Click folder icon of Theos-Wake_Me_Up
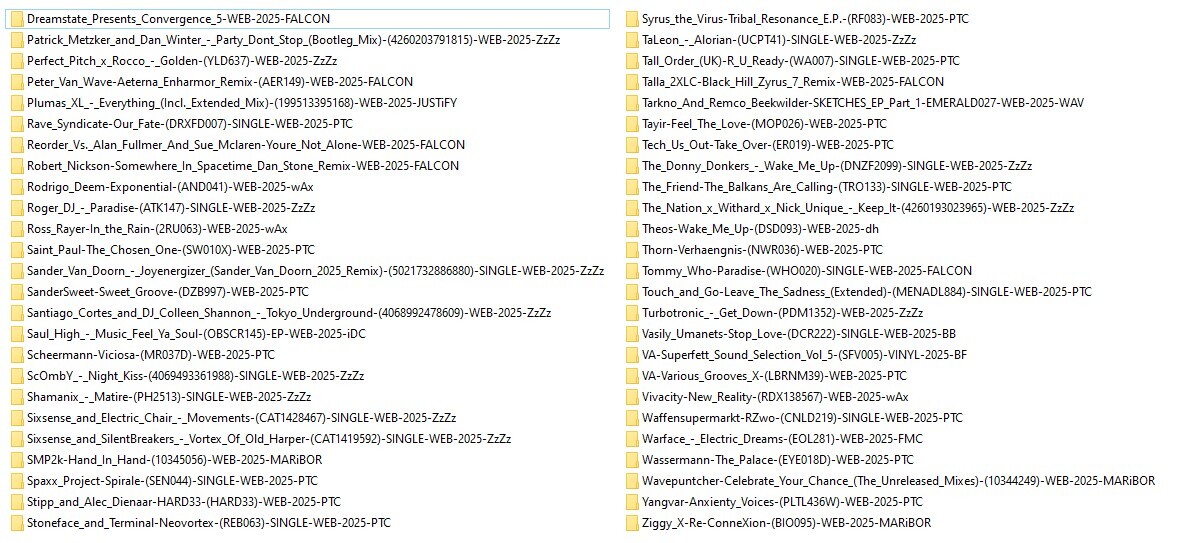 [632, 228]
